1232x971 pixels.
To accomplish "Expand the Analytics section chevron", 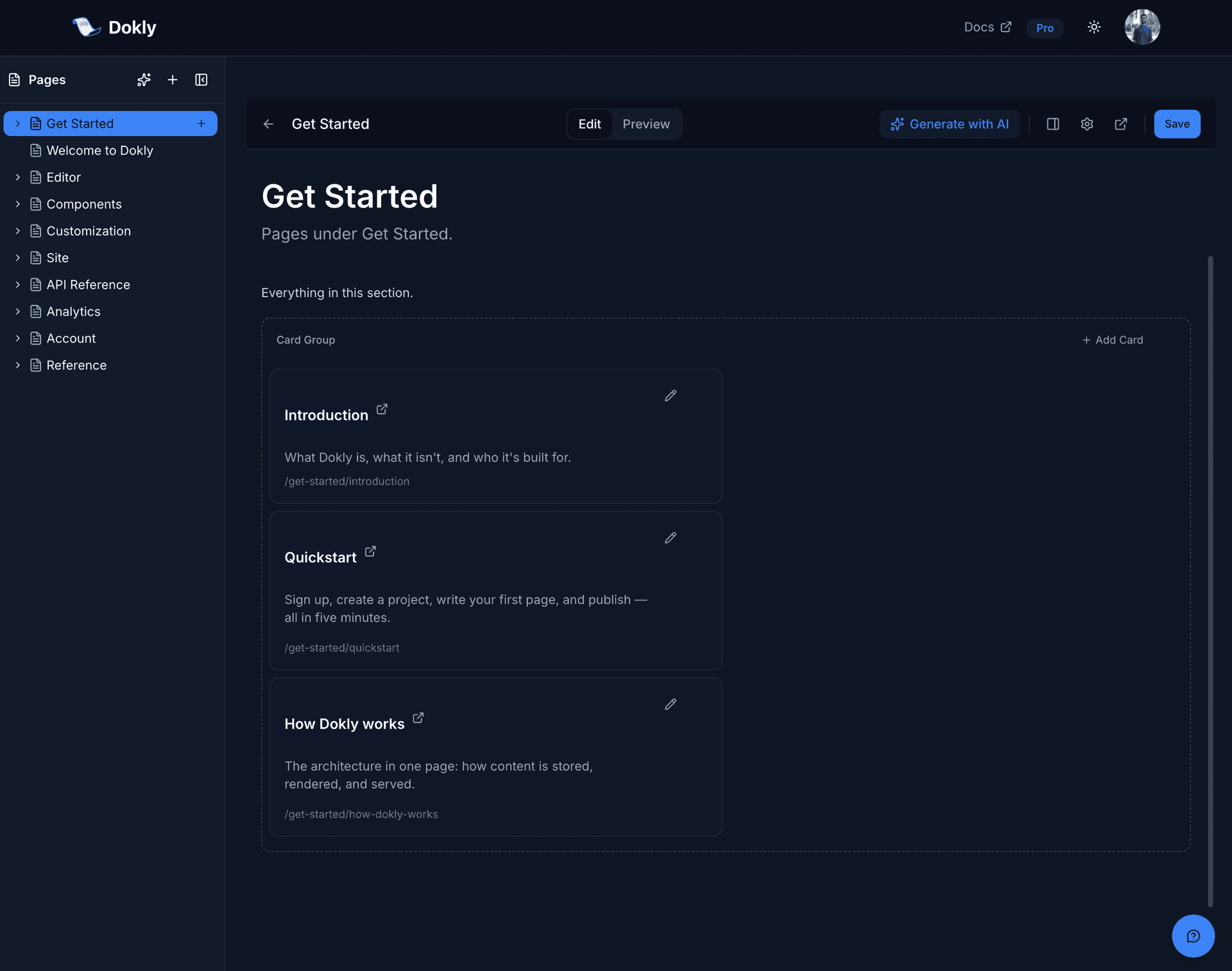I will (x=18, y=311).
